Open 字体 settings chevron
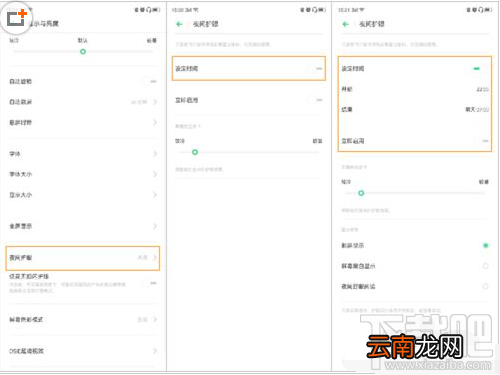The image size is (500, 375). pos(155,154)
